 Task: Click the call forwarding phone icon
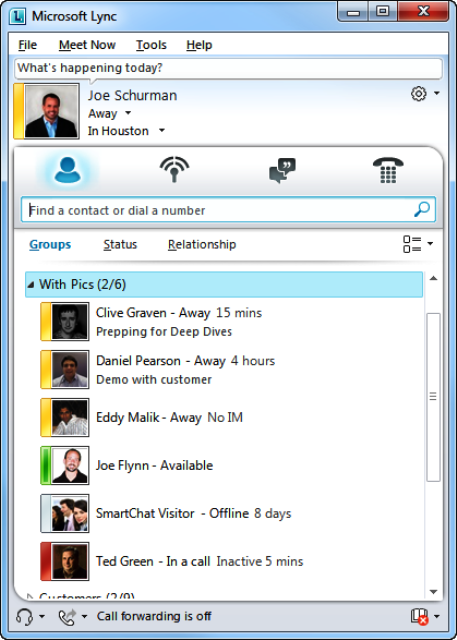coord(67,616)
